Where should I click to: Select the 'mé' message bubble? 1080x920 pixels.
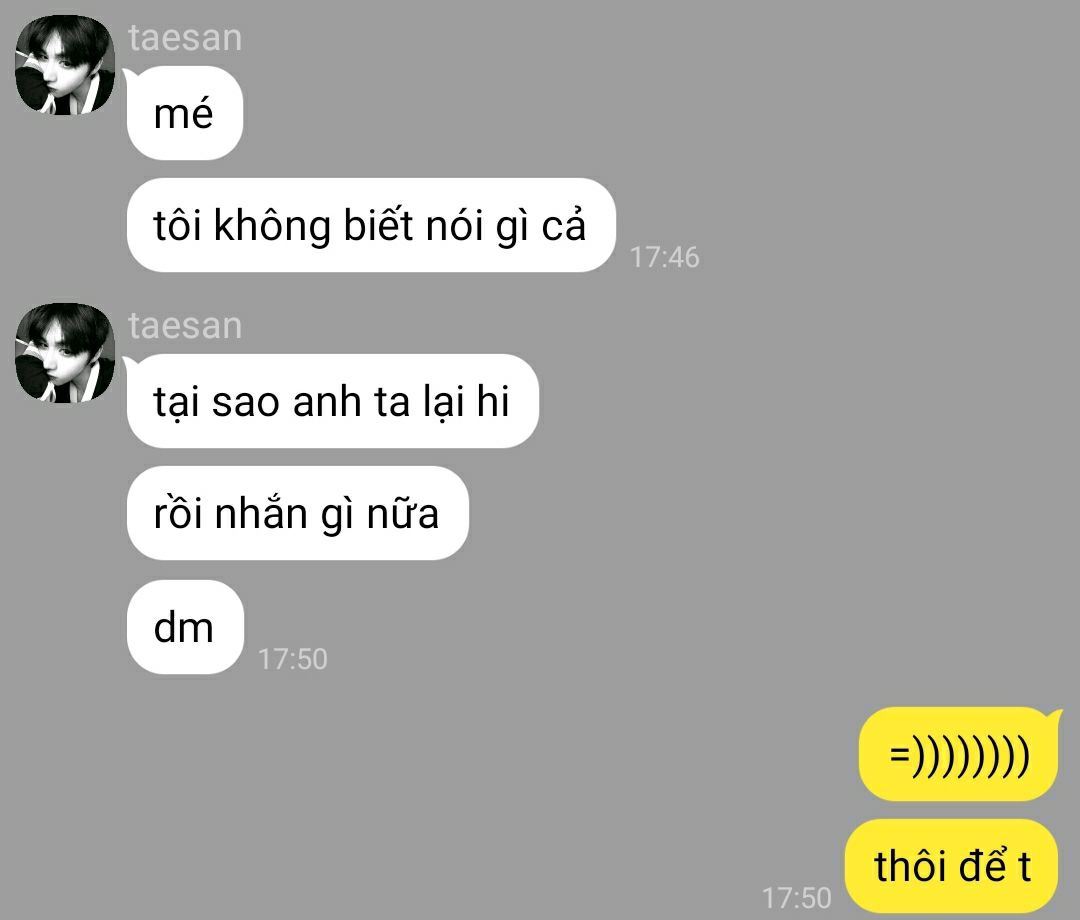coord(185,113)
